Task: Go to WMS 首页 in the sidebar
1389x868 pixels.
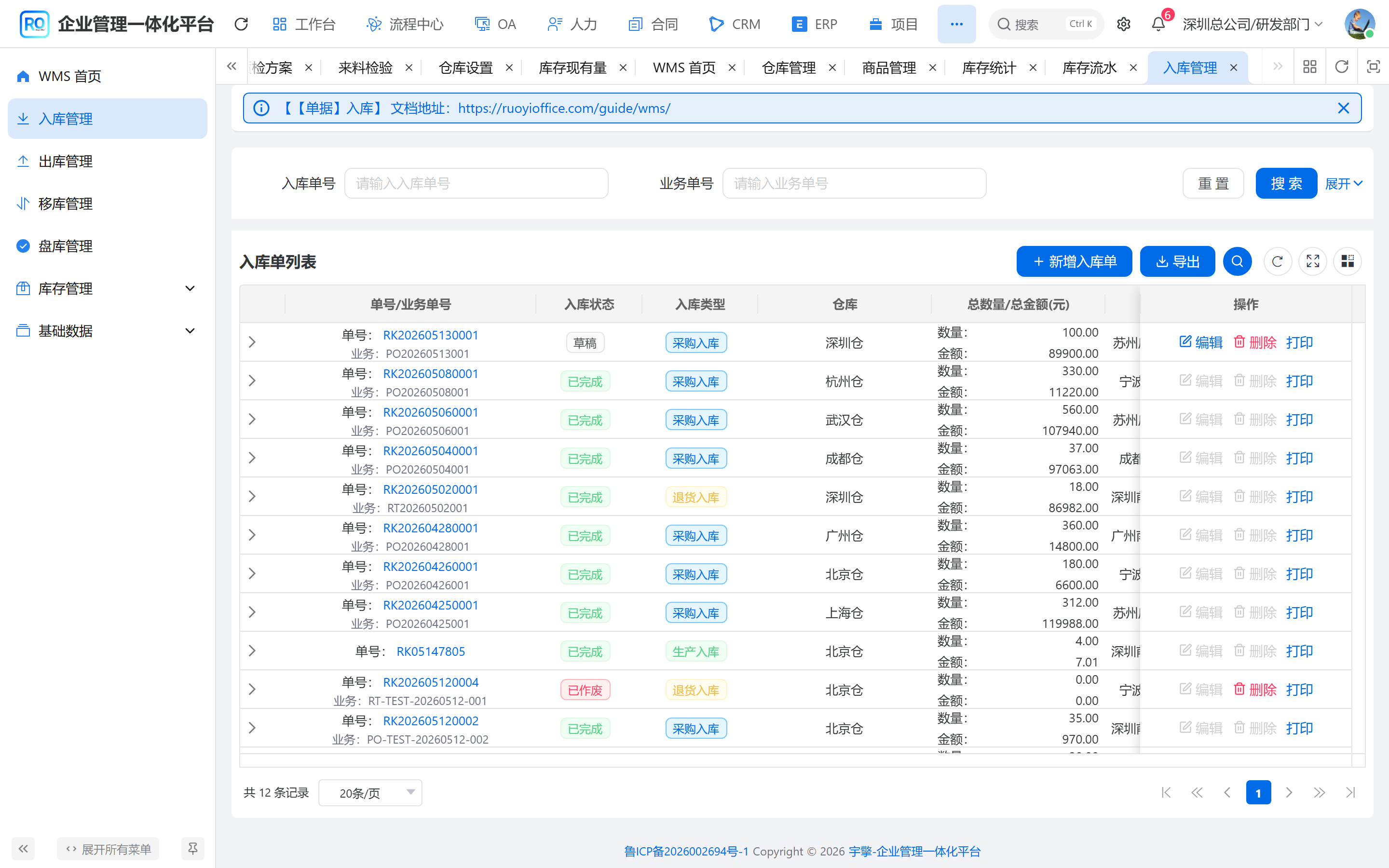Action: [108, 76]
